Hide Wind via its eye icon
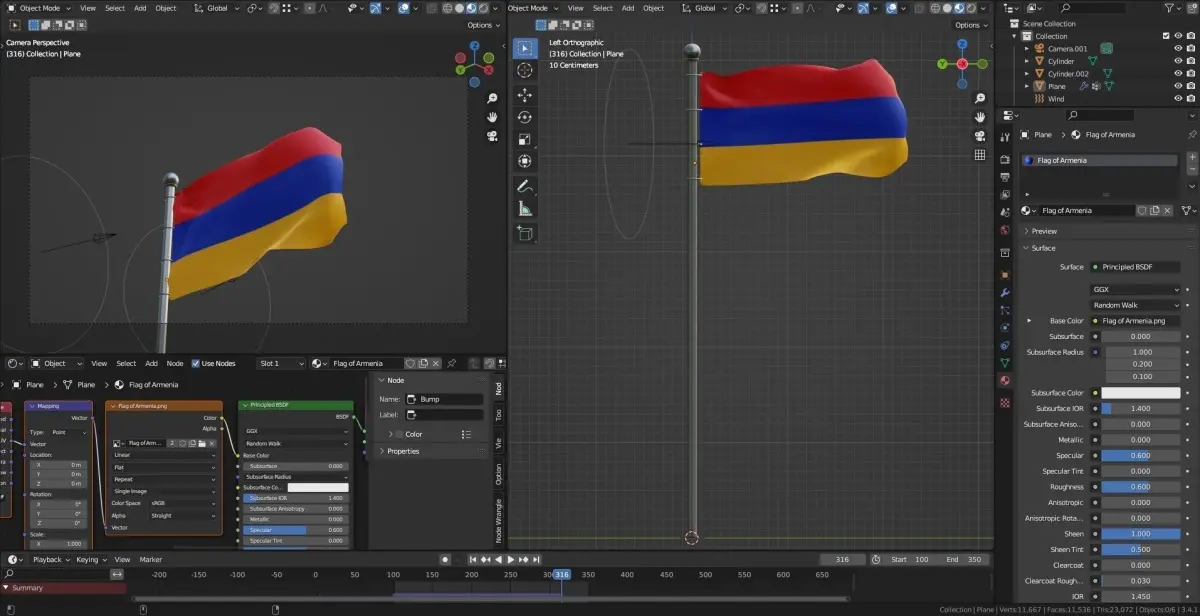The height and width of the screenshot is (616, 1200). (1178, 99)
